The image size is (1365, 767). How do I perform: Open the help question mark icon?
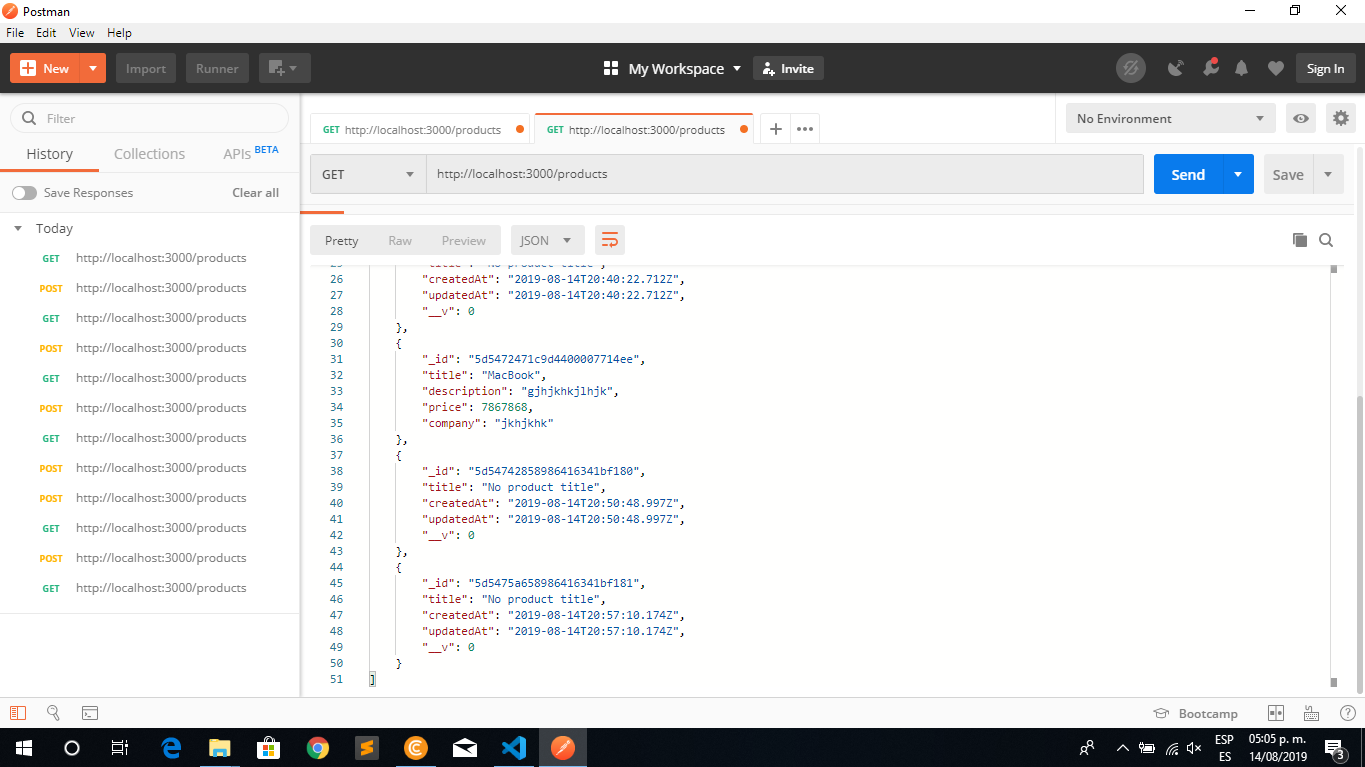coord(1347,713)
